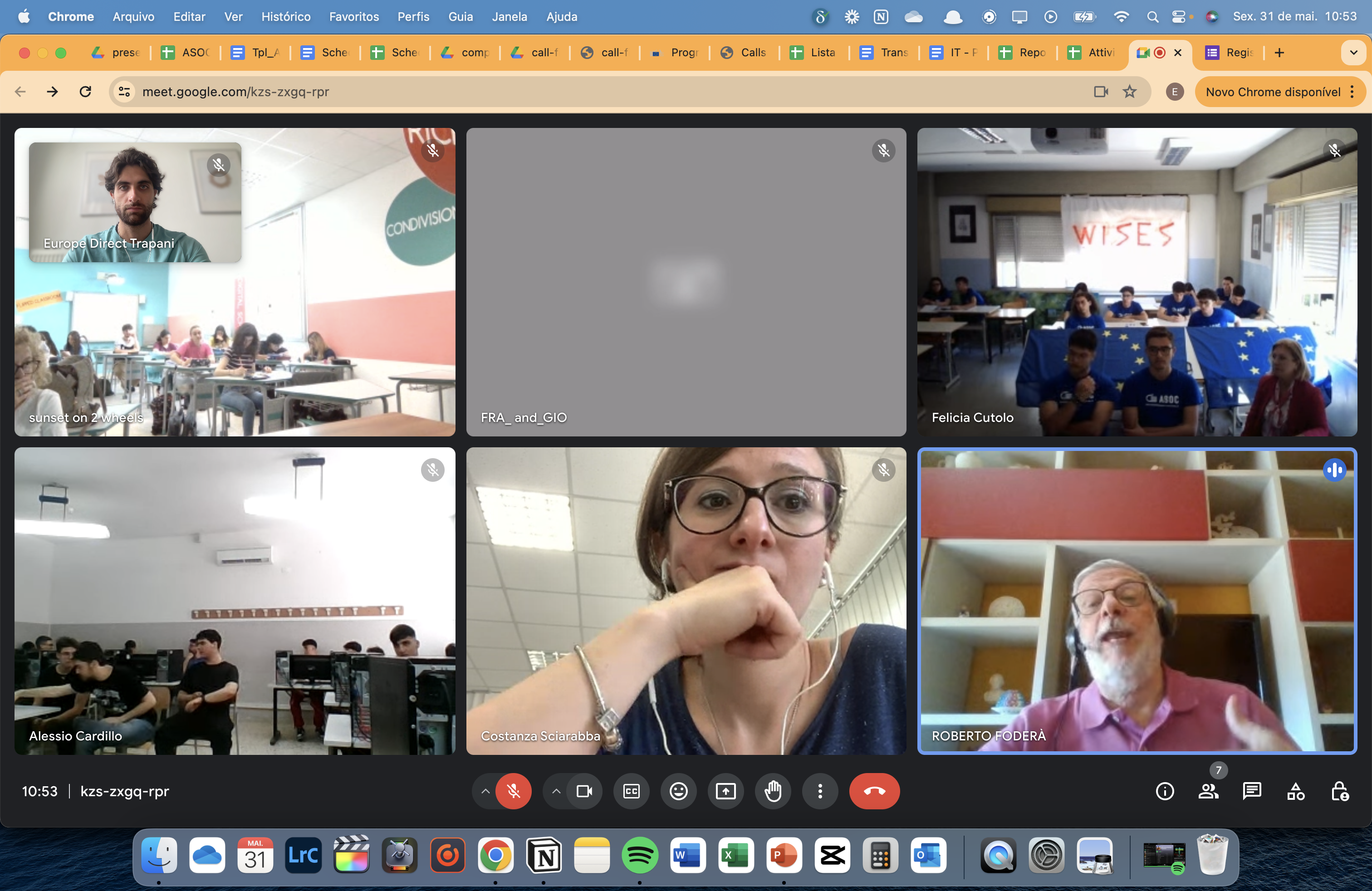Open Spotlight search in menu bar
This screenshot has width=1372, height=891.
tap(1152, 17)
